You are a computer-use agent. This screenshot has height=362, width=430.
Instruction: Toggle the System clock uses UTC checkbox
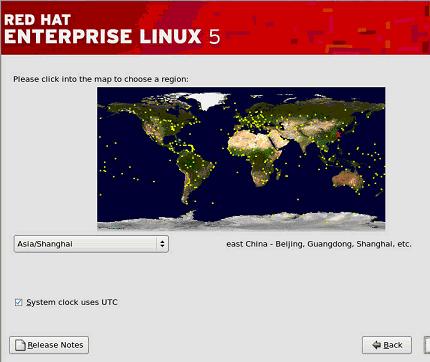point(18,302)
